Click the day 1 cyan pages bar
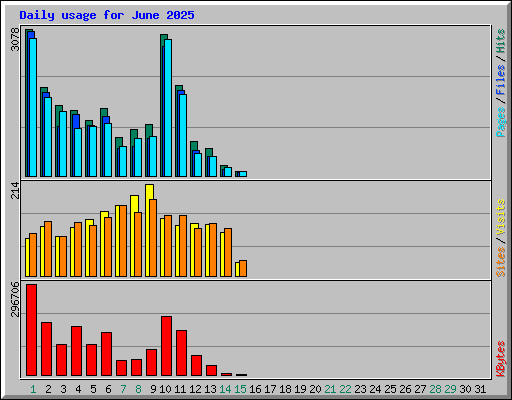 tap(33, 107)
